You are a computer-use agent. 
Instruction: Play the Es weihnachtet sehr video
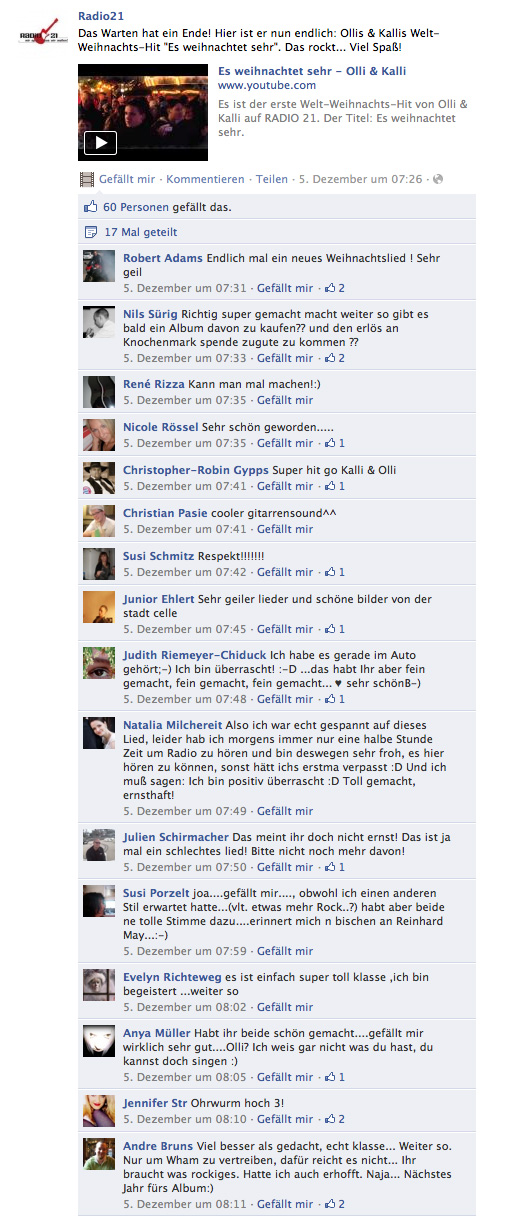pos(100,142)
